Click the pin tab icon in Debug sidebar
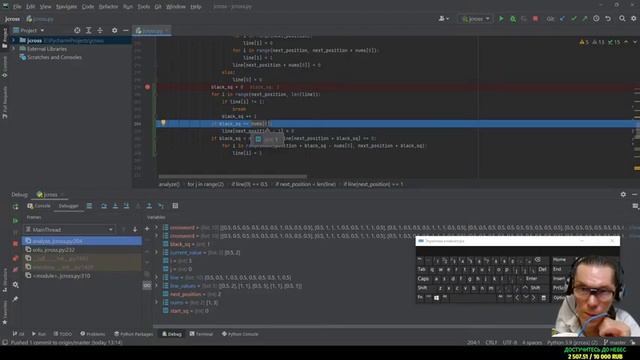Image resolution: width=640 pixels, height=360 pixels. click(16, 299)
